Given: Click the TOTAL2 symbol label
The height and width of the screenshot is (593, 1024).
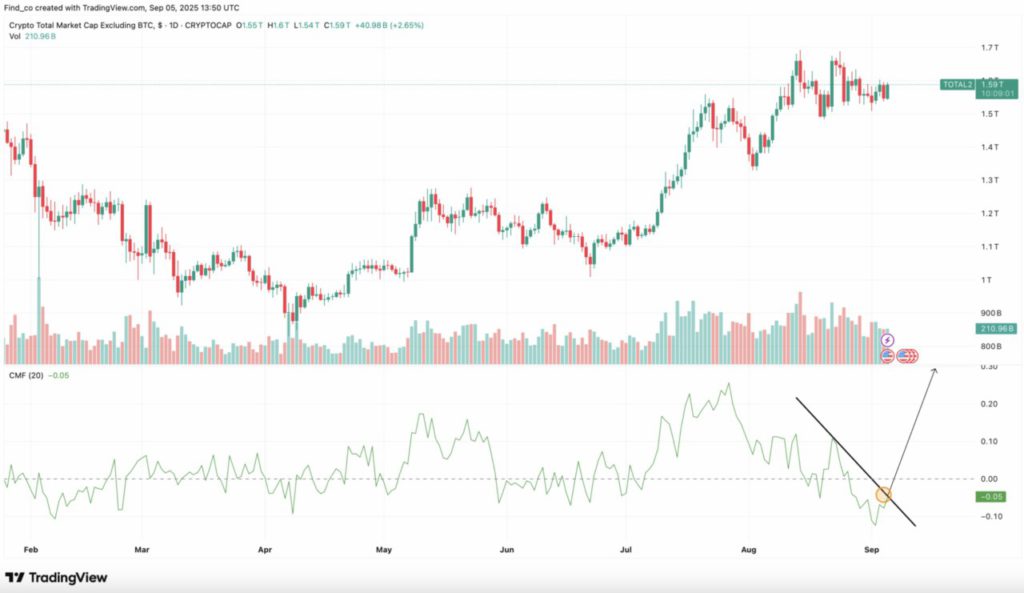Looking at the screenshot, I should (x=956, y=85).
